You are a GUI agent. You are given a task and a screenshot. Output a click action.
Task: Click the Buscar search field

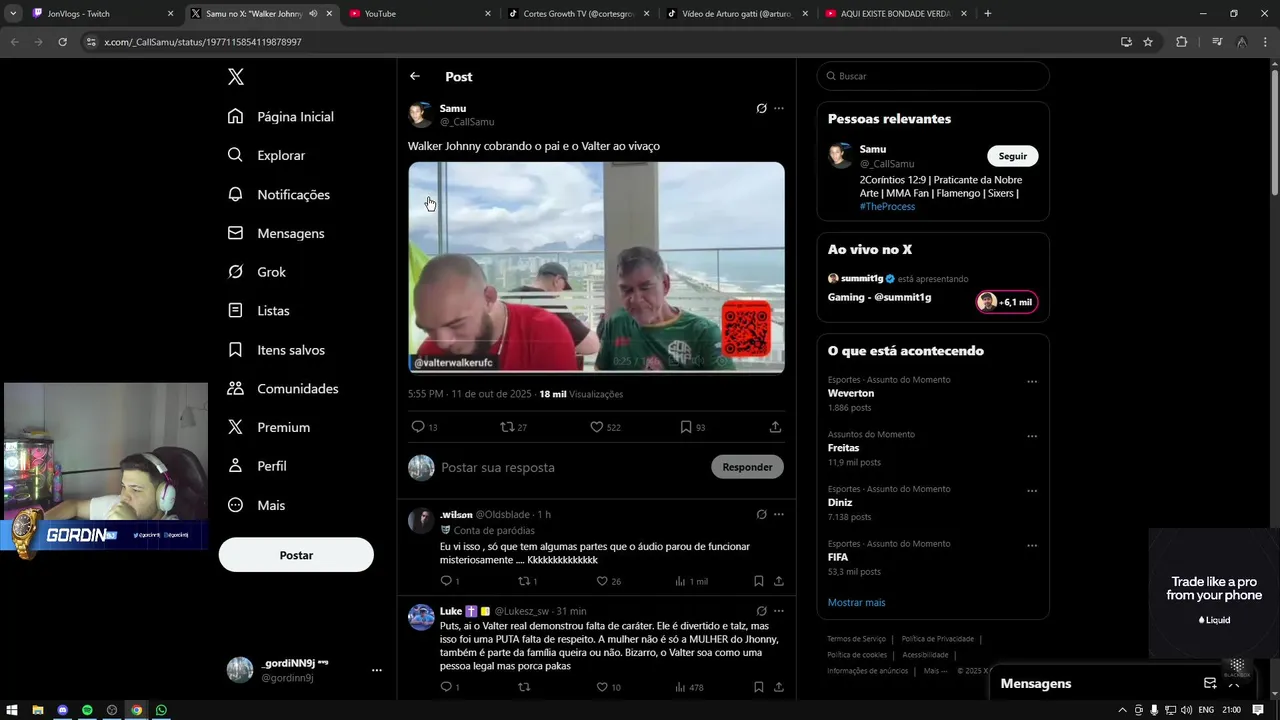933,76
